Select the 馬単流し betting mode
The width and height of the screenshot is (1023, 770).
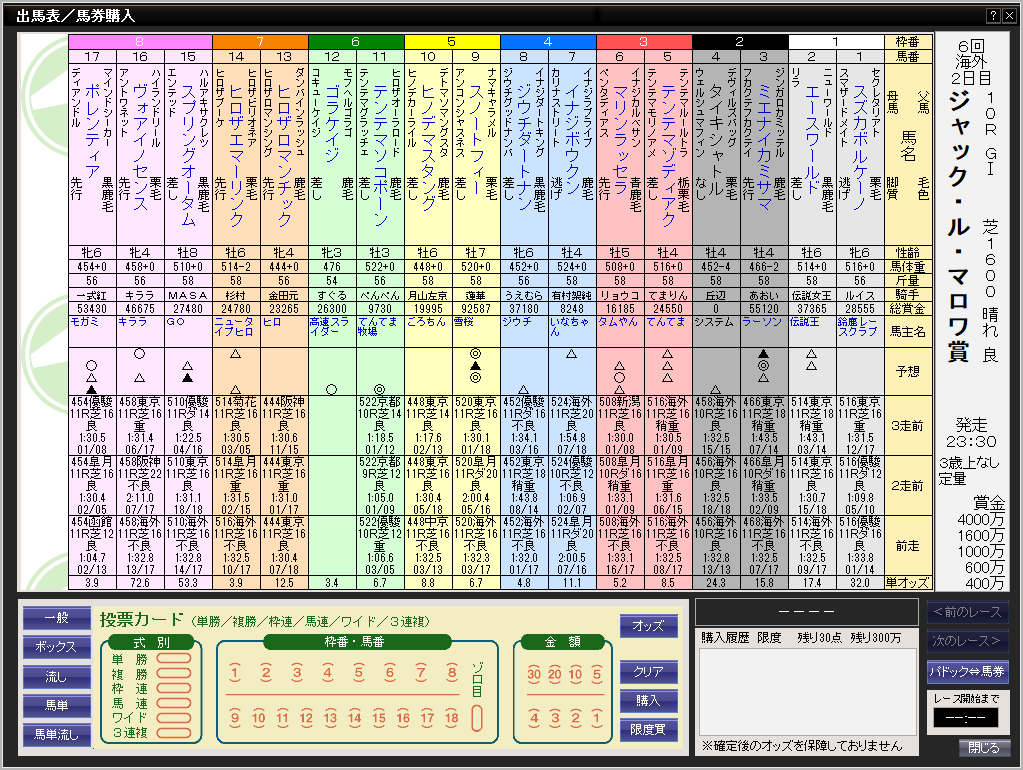(x=56, y=735)
